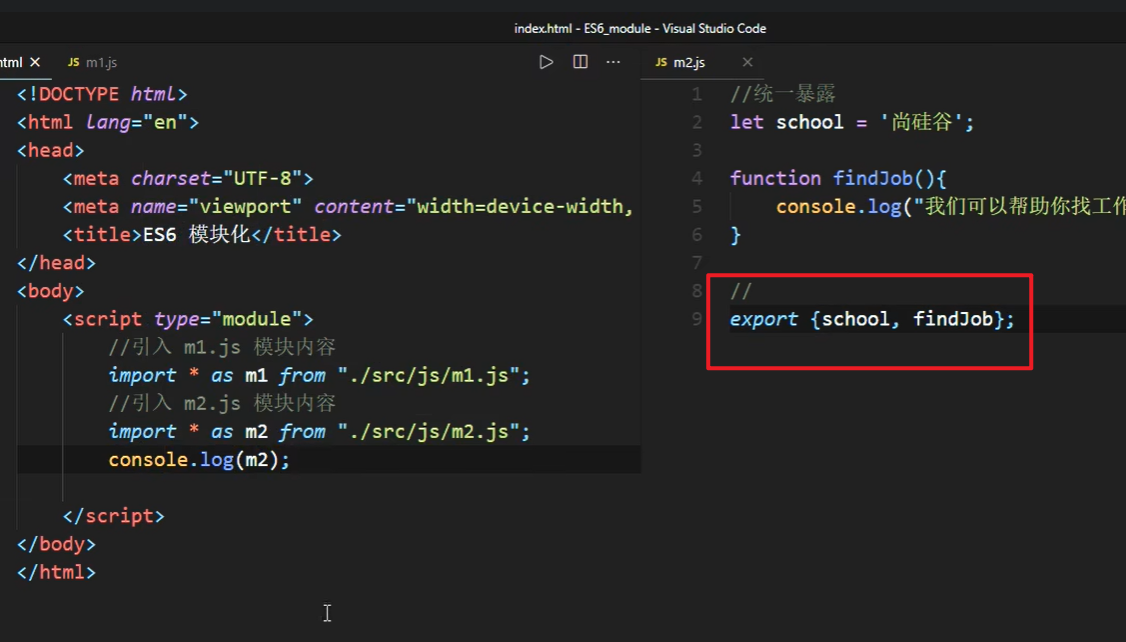Screen dimensions: 1126x642
Task: Click the console.log(m2) line in index.html
Action: 199,460
